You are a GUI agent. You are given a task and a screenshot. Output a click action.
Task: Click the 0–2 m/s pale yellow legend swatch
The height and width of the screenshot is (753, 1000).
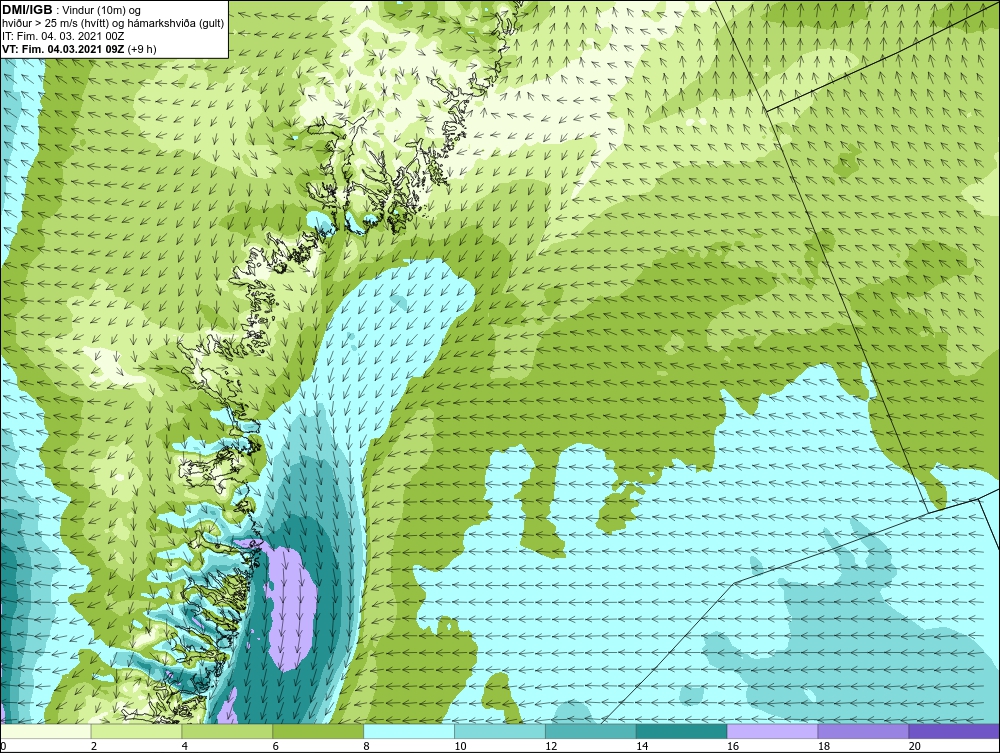(46, 731)
